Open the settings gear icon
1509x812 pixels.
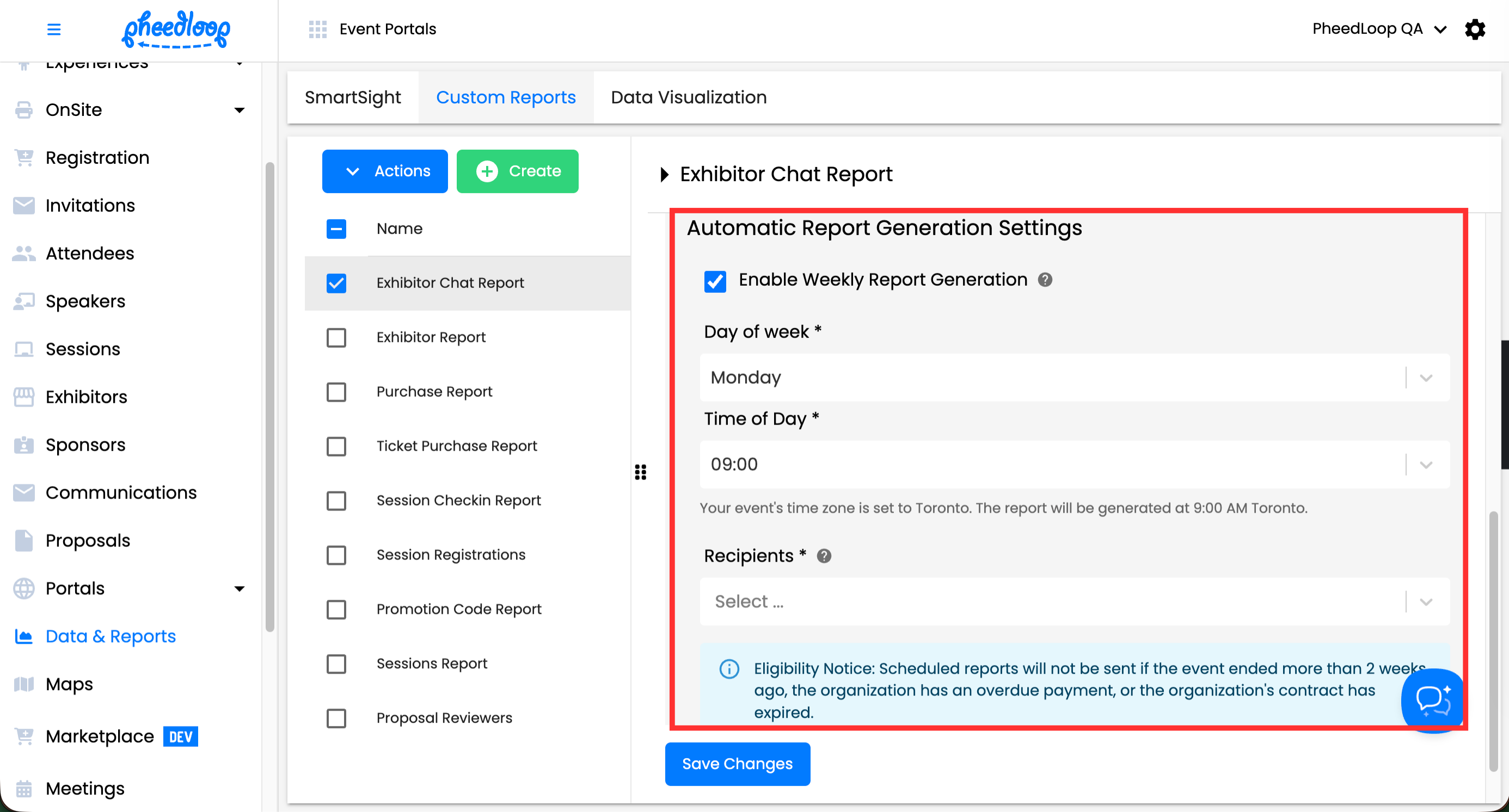1475,29
